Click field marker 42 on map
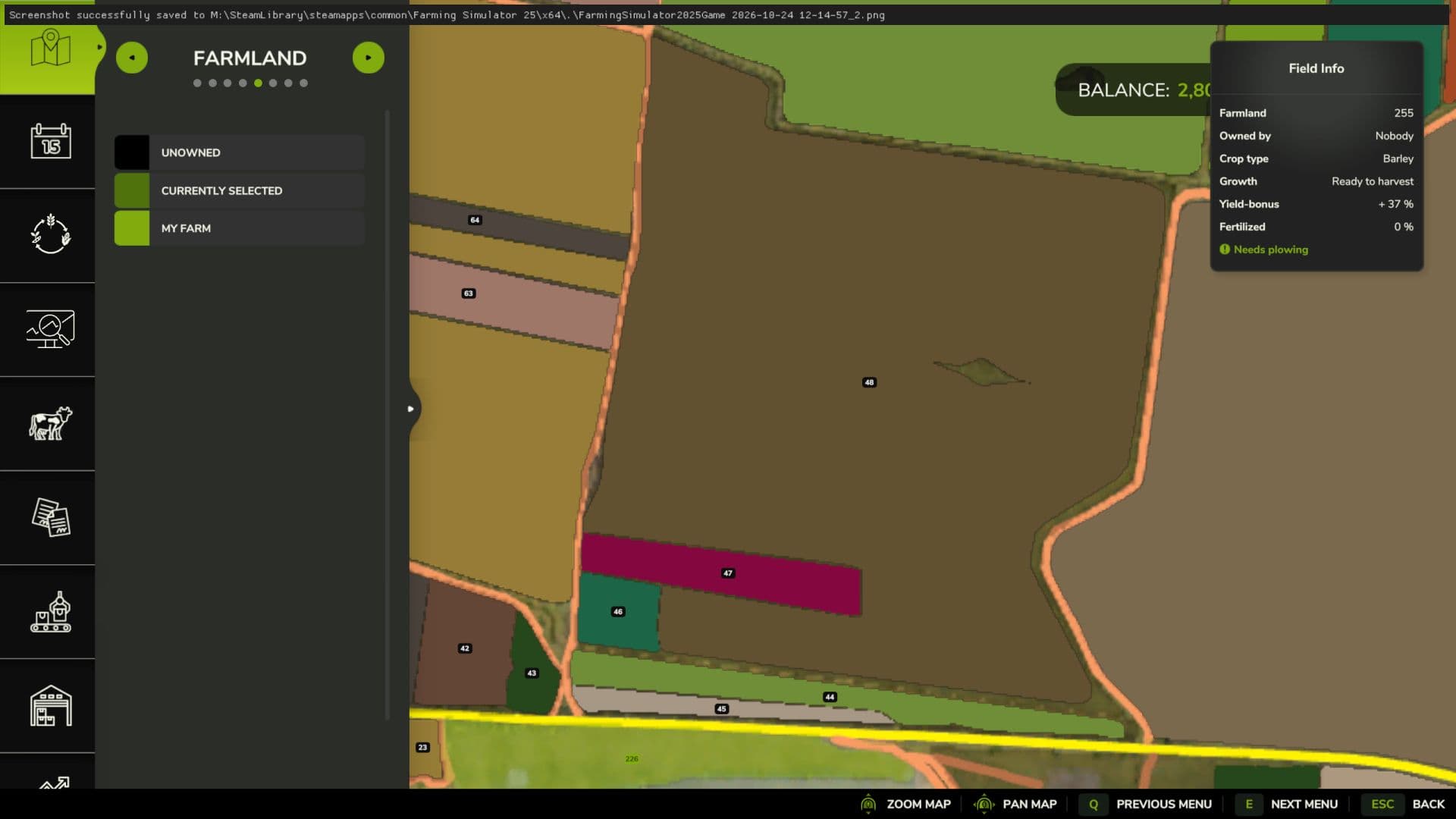Image resolution: width=1456 pixels, height=819 pixels. (x=465, y=648)
